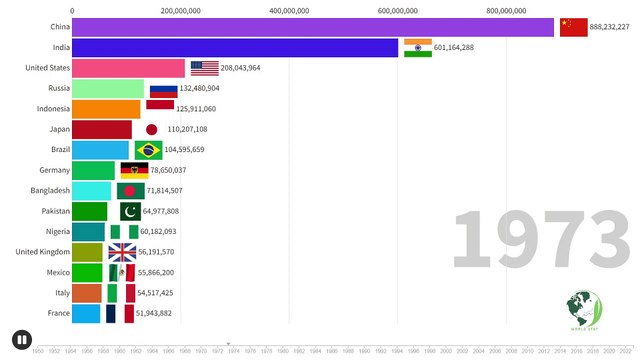Click the China flag icon
This screenshot has height=360, width=640.
(573, 27)
